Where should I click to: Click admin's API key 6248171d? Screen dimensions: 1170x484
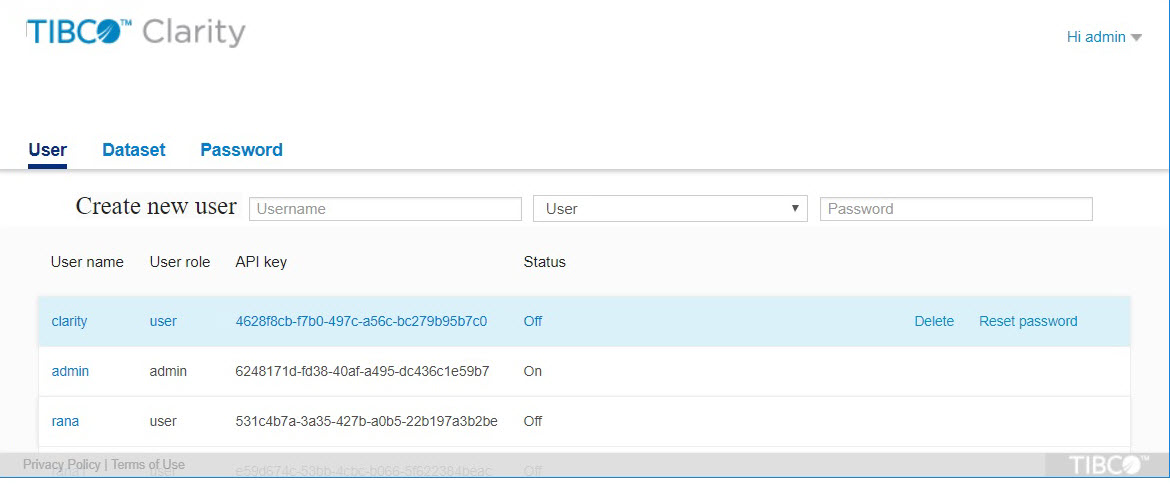point(363,371)
